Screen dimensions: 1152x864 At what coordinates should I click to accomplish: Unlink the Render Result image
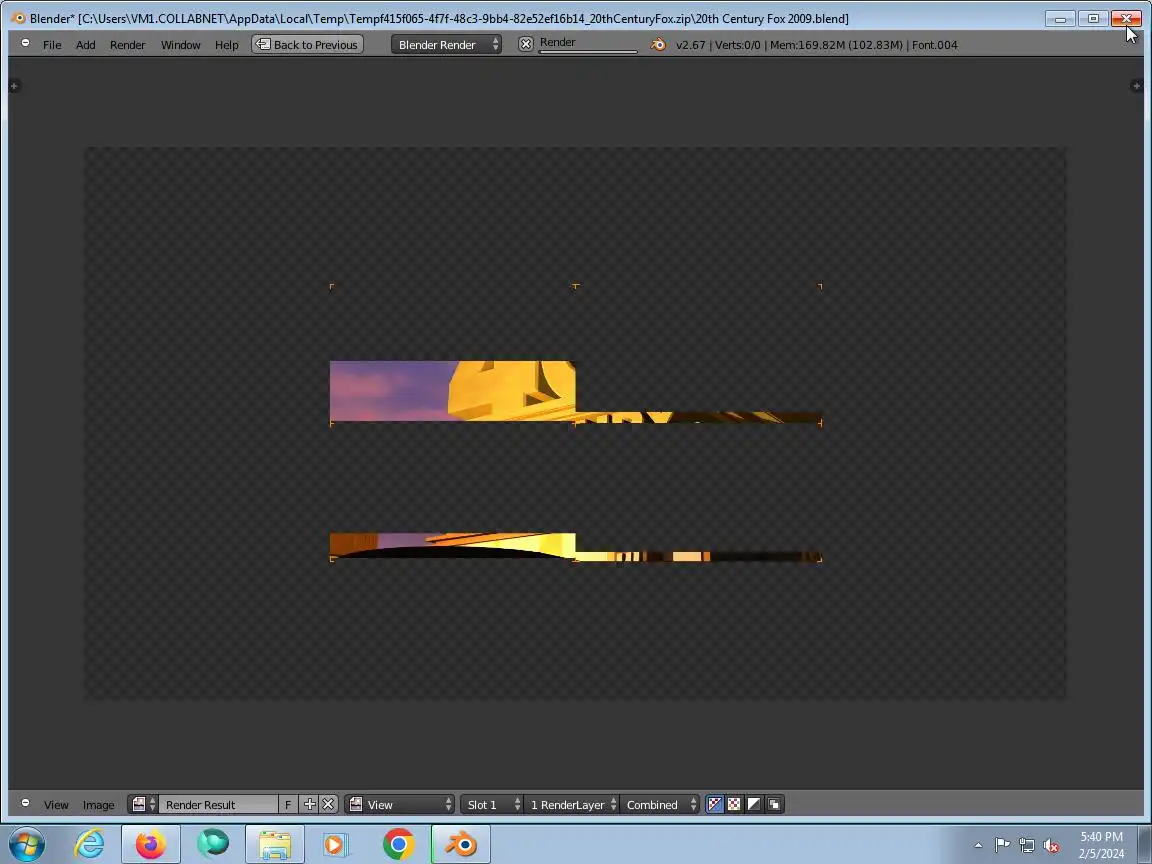pyautogui.click(x=328, y=804)
